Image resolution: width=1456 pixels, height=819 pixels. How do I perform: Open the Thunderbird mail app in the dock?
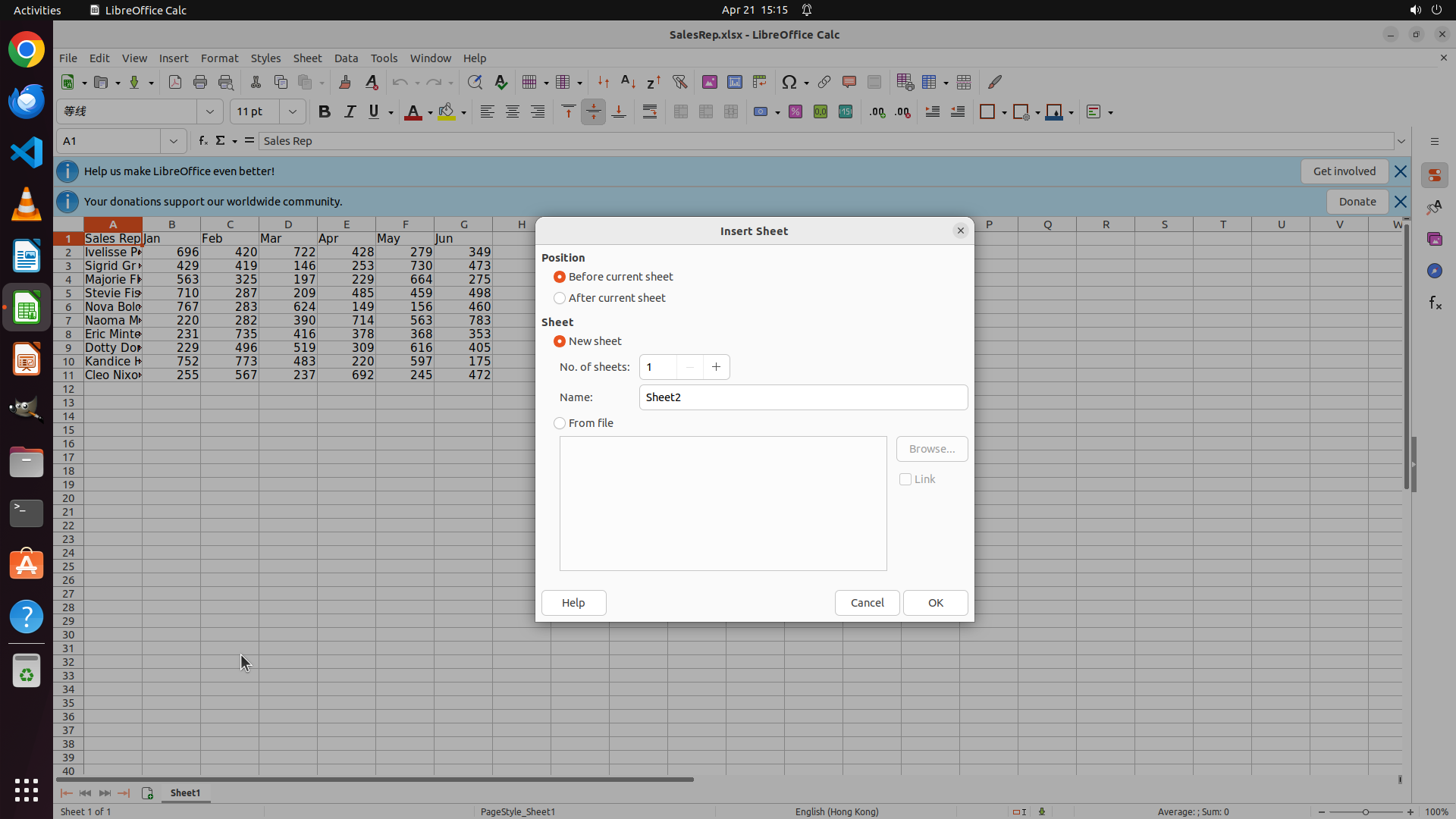pos(27,102)
